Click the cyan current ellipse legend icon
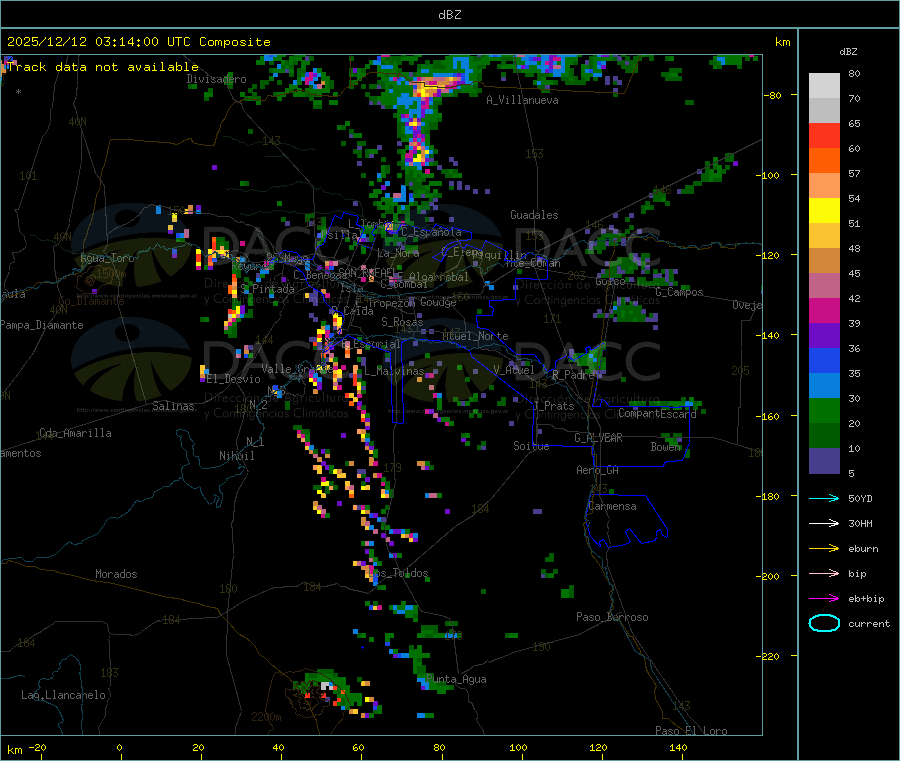900x761 pixels. pos(824,623)
